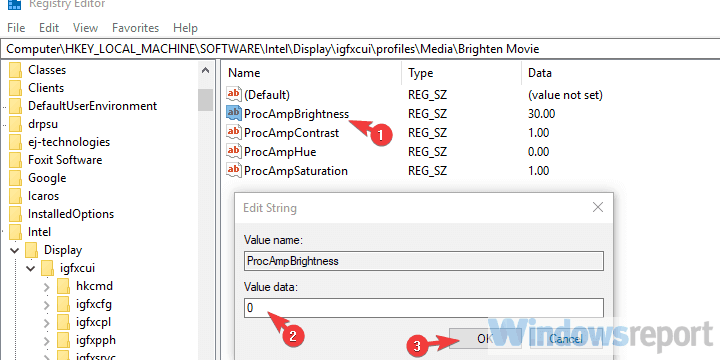
Task: Select the Classes key label
Action: click(x=47, y=70)
